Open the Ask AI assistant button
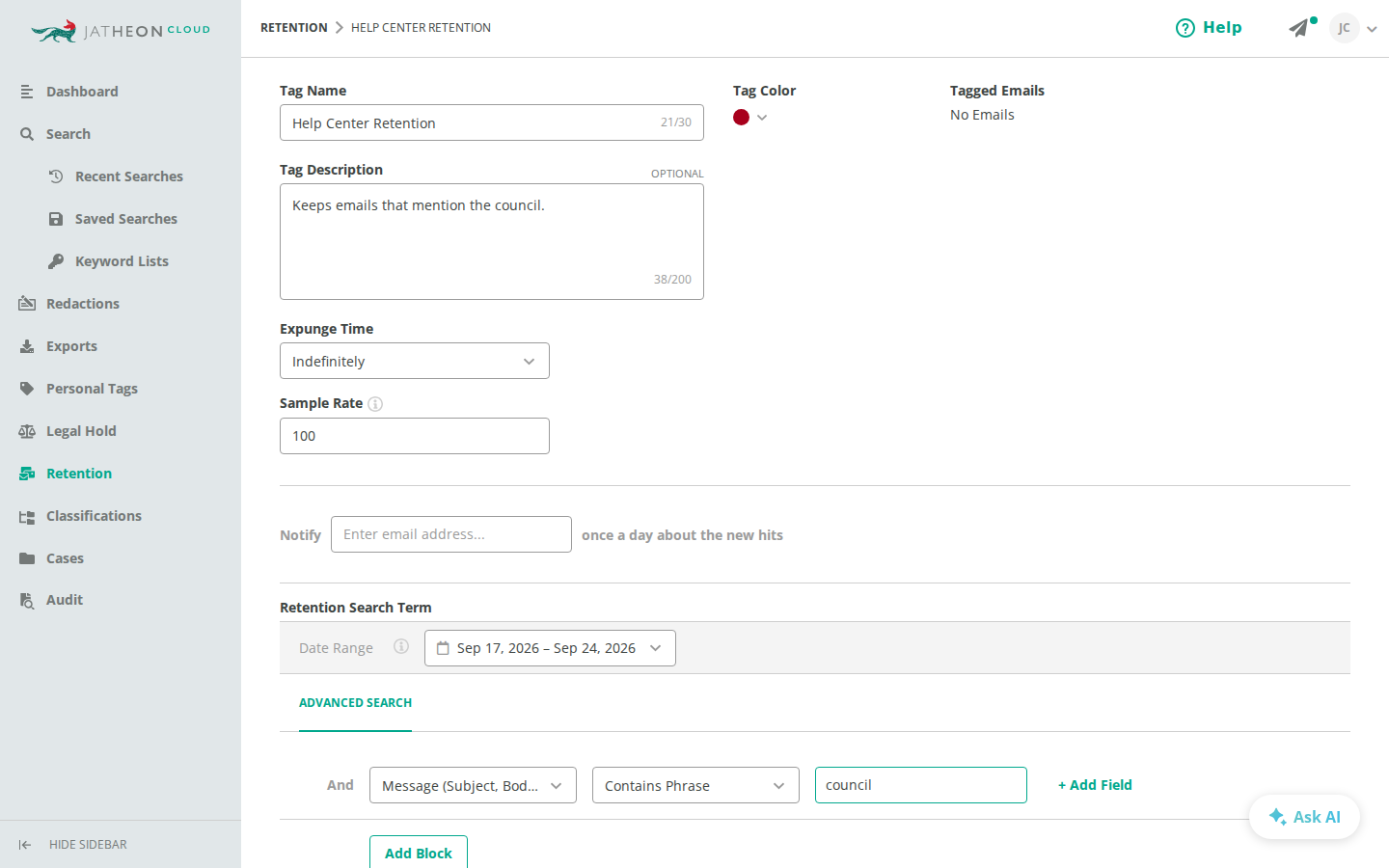 [1304, 817]
